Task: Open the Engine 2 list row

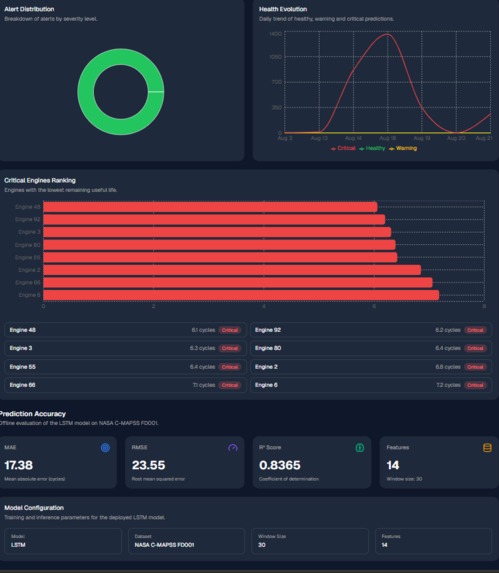Action: [x=371, y=367]
